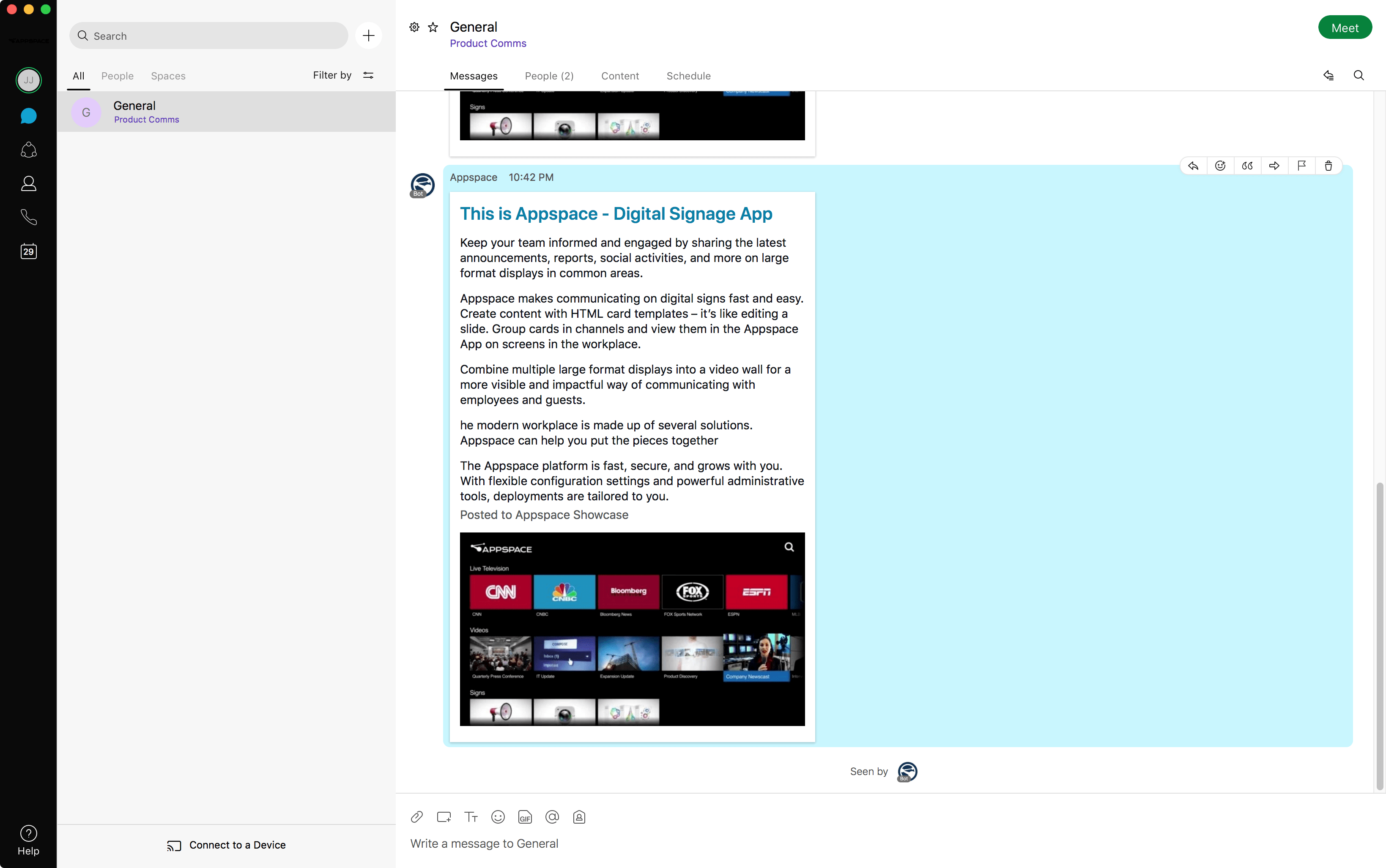
Task: Open the Teams icon in the left sidebar
Action: (28, 150)
